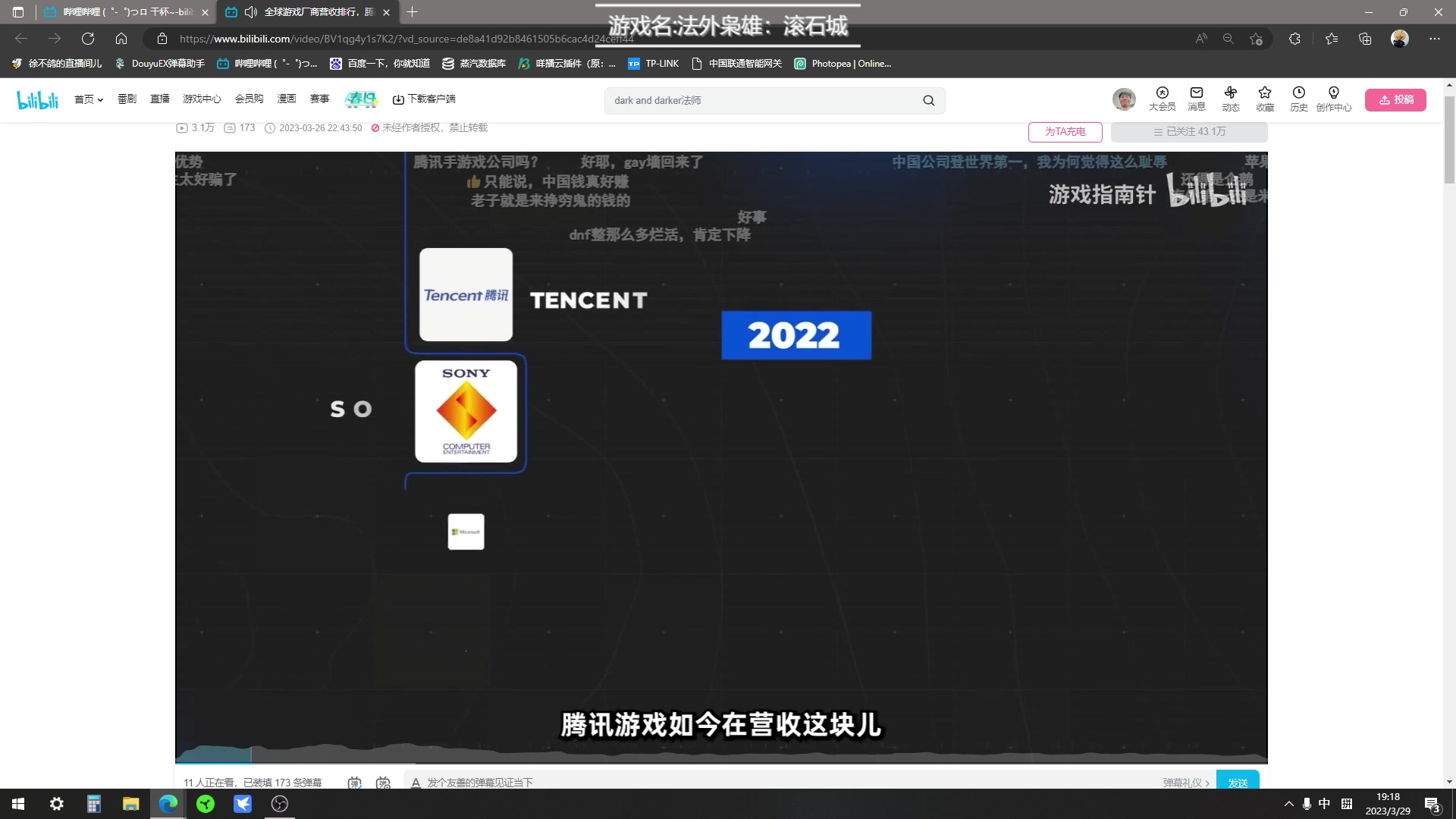The width and height of the screenshot is (1456, 819).
Task: Open the browser extensions puzzle icon
Action: coord(1294,39)
